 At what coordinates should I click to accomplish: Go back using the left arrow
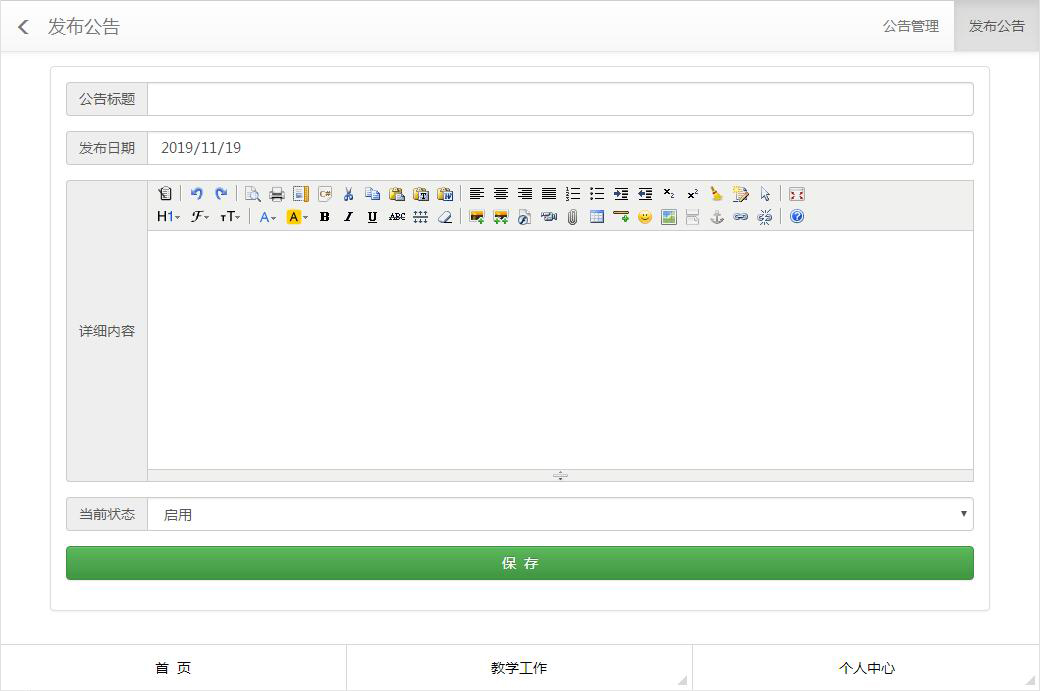coord(24,27)
